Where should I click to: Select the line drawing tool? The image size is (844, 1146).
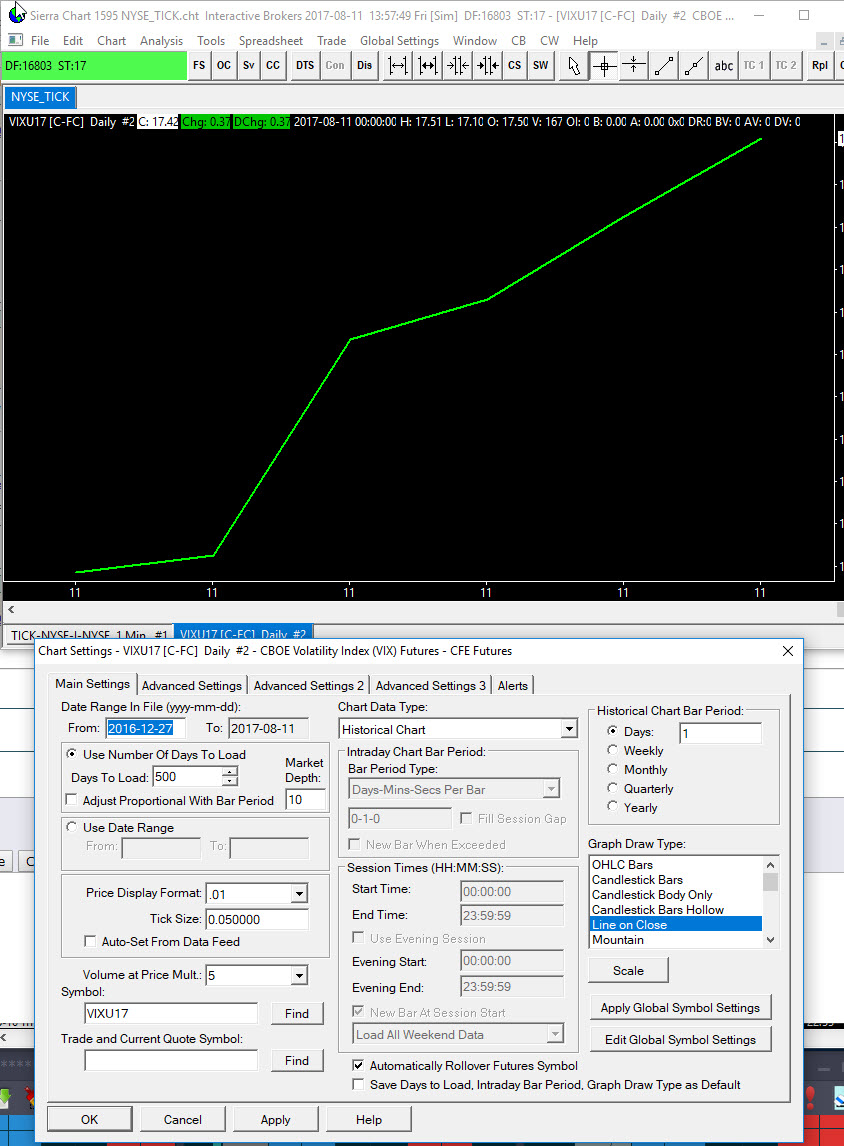[664, 66]
